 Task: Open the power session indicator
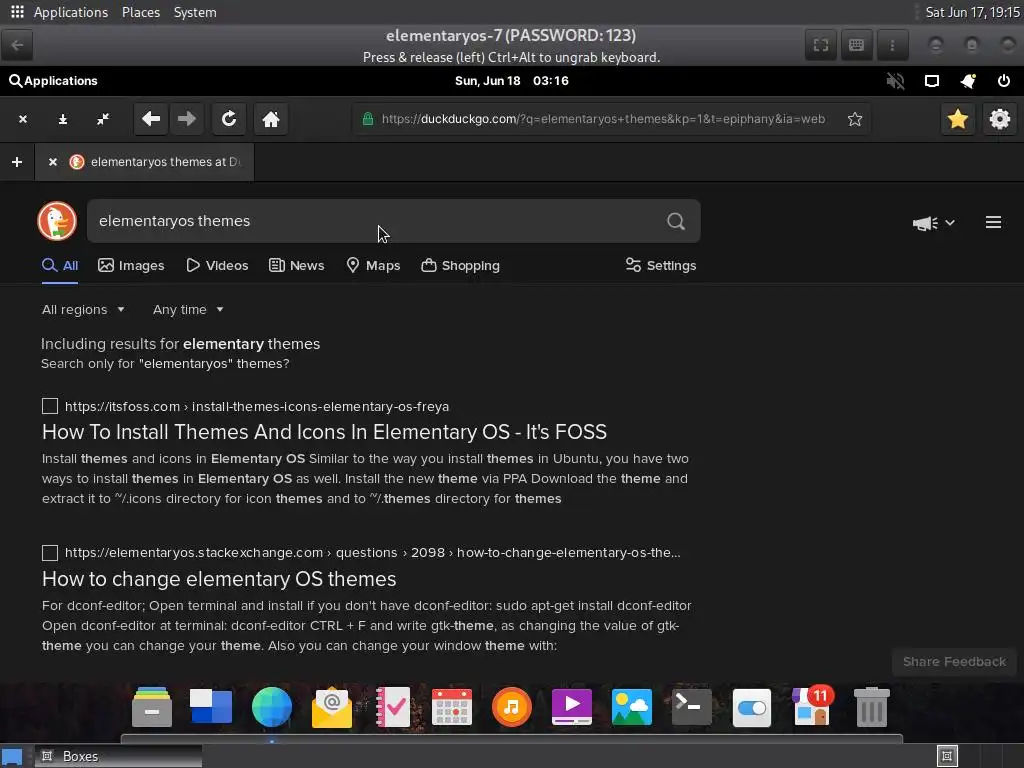[x=1004, y=81]
